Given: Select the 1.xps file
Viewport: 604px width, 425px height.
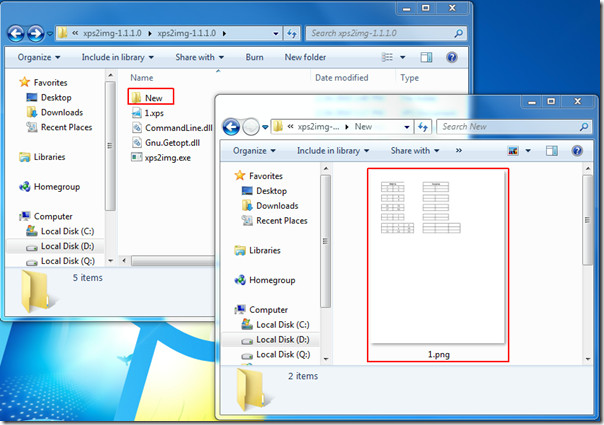Looking at the screenshot, I should (148, 113).
